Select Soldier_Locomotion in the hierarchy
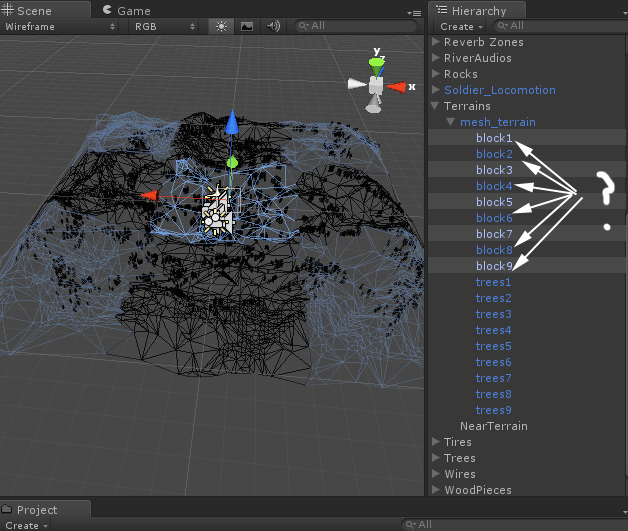628x531 pixels. [499, 90]
